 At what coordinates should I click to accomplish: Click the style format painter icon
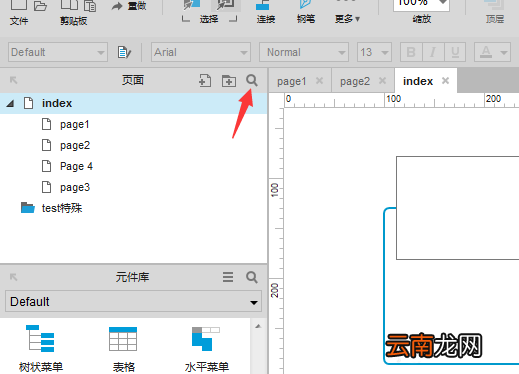coord(124,52)
